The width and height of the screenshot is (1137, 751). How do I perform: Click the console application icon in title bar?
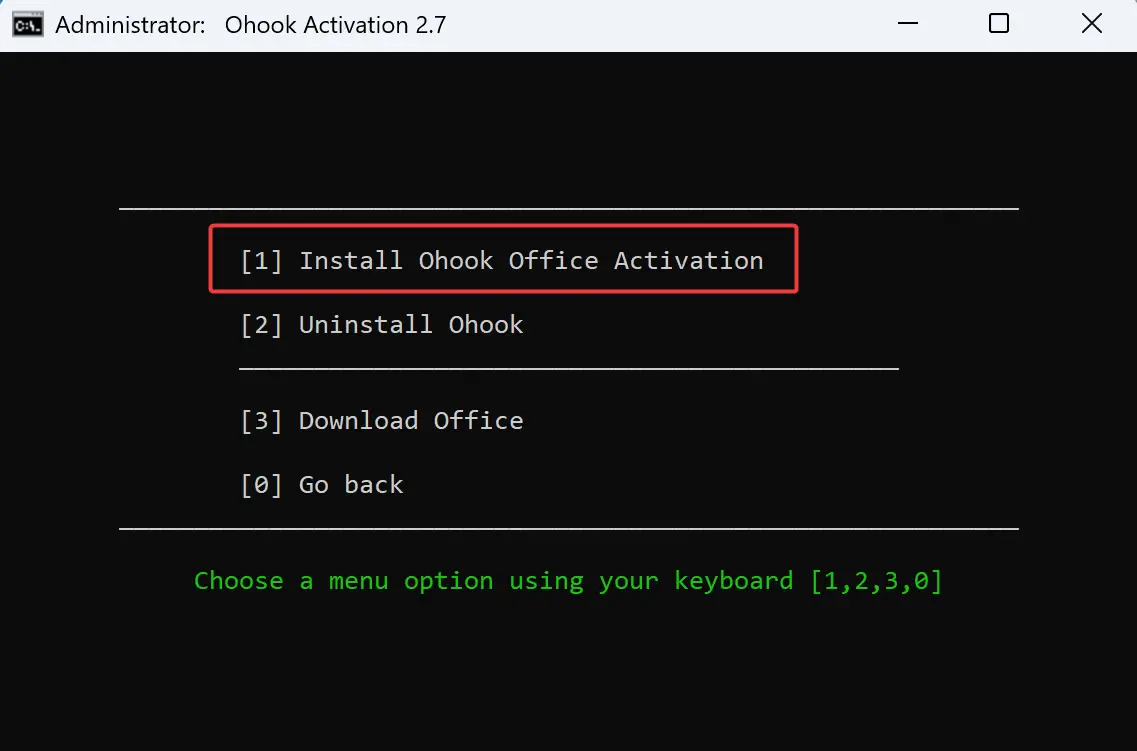[x=27, y=23]
